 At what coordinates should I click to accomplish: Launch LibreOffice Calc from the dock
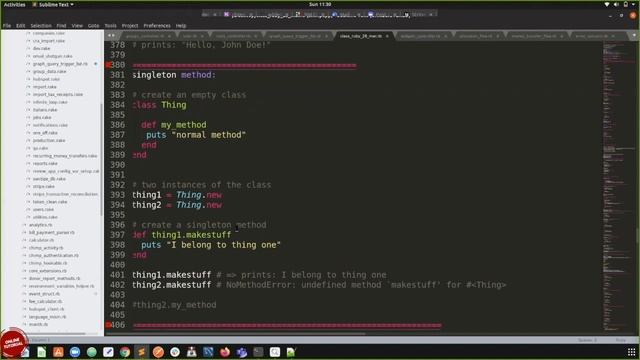pos(42,352)
